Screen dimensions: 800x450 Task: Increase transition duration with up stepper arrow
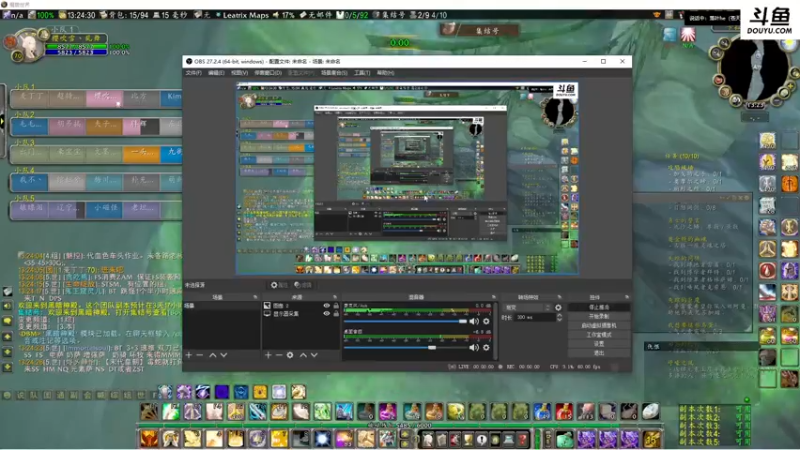[559, 315]
